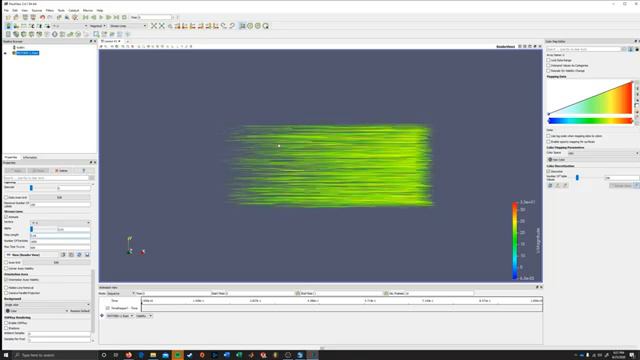The width and height of the screenshot is (640, 360).
Task: Click the Edit color map icon
Action: (16, 26)
